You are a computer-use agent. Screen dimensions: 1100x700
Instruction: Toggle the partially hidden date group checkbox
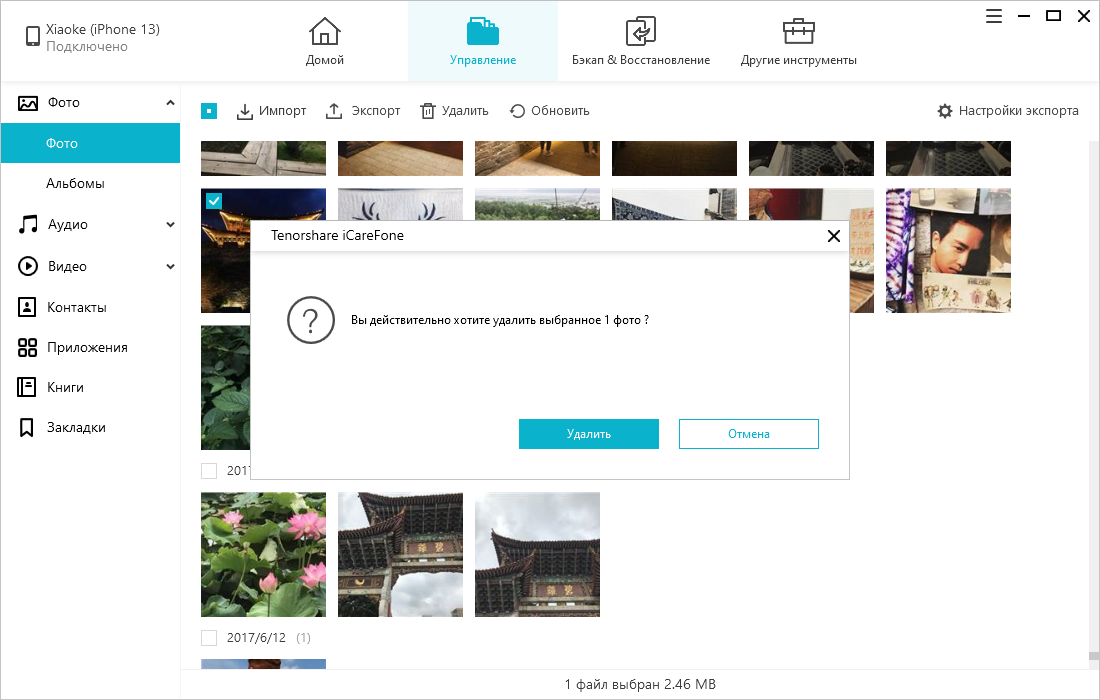point(209,471)
